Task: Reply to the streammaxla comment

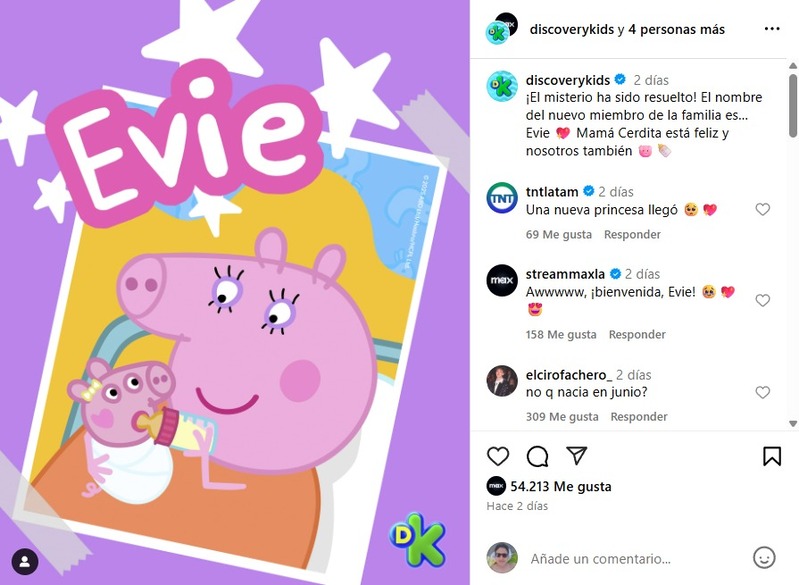Action: coord(637,334)
